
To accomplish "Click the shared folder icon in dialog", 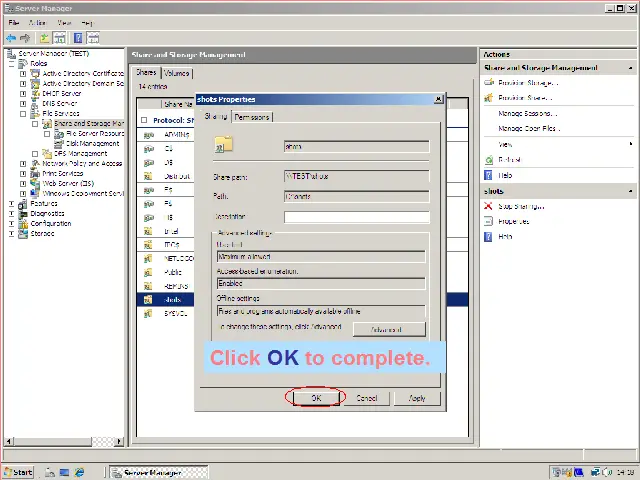I will (224, 145).
